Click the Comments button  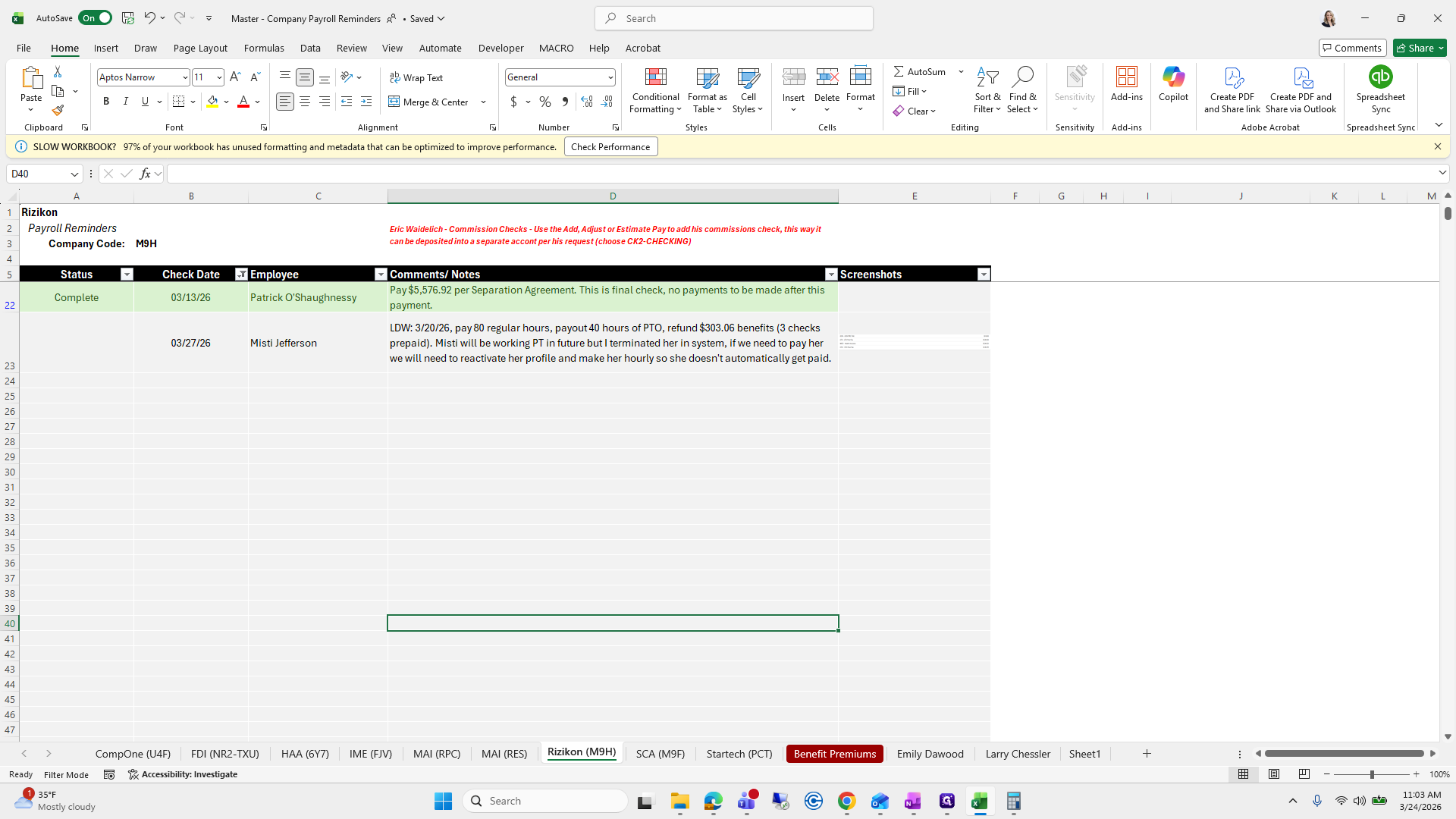pyautogui.click(x=1352, y=48)
